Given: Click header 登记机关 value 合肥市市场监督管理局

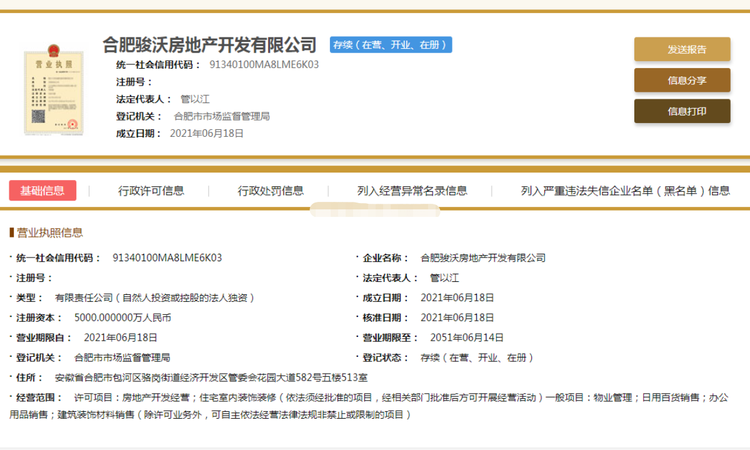Looking at the screenshot, I should tap(222, 116).
